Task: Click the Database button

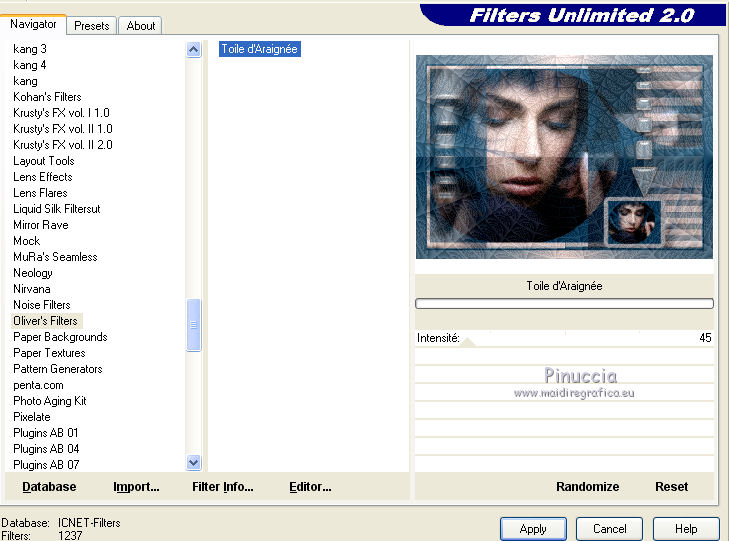Action: [x=49, y=487]
